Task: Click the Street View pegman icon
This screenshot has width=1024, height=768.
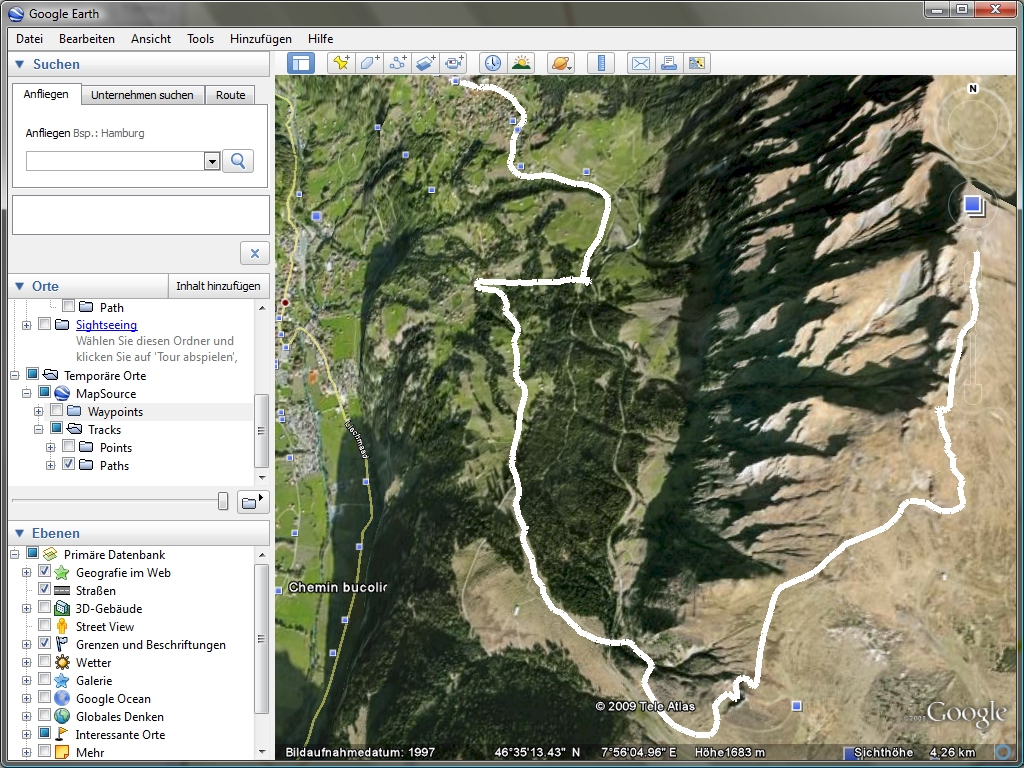Action: tap(62, 626)
